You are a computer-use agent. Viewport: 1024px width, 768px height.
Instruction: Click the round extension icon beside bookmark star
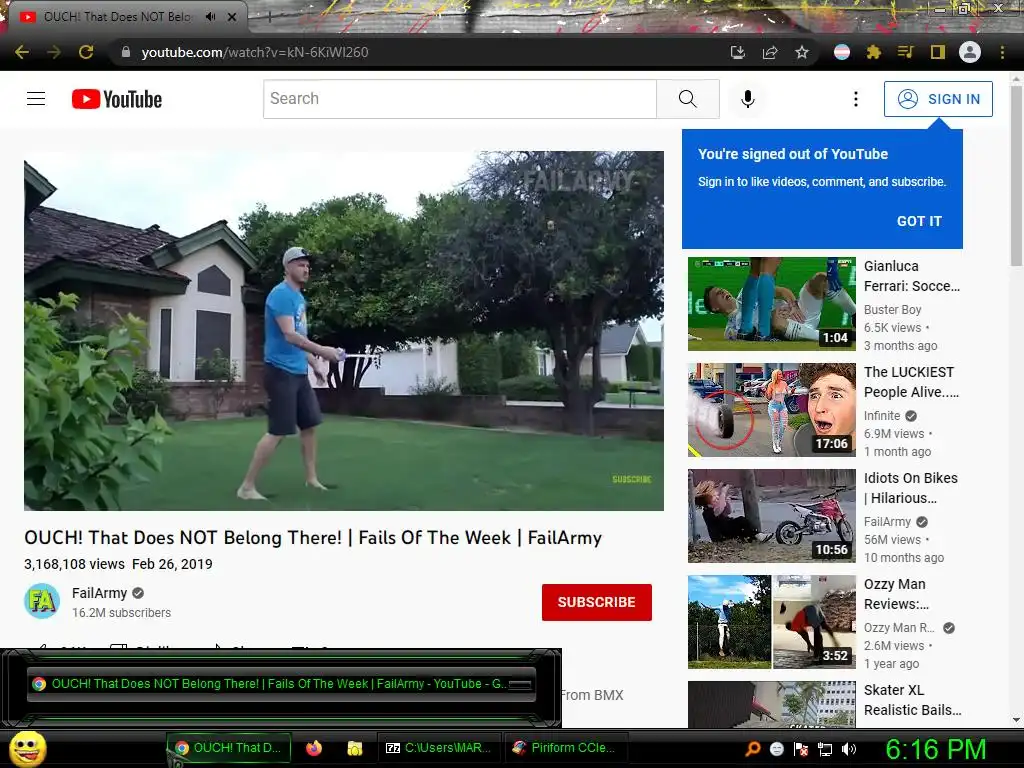tap(842, 52)
